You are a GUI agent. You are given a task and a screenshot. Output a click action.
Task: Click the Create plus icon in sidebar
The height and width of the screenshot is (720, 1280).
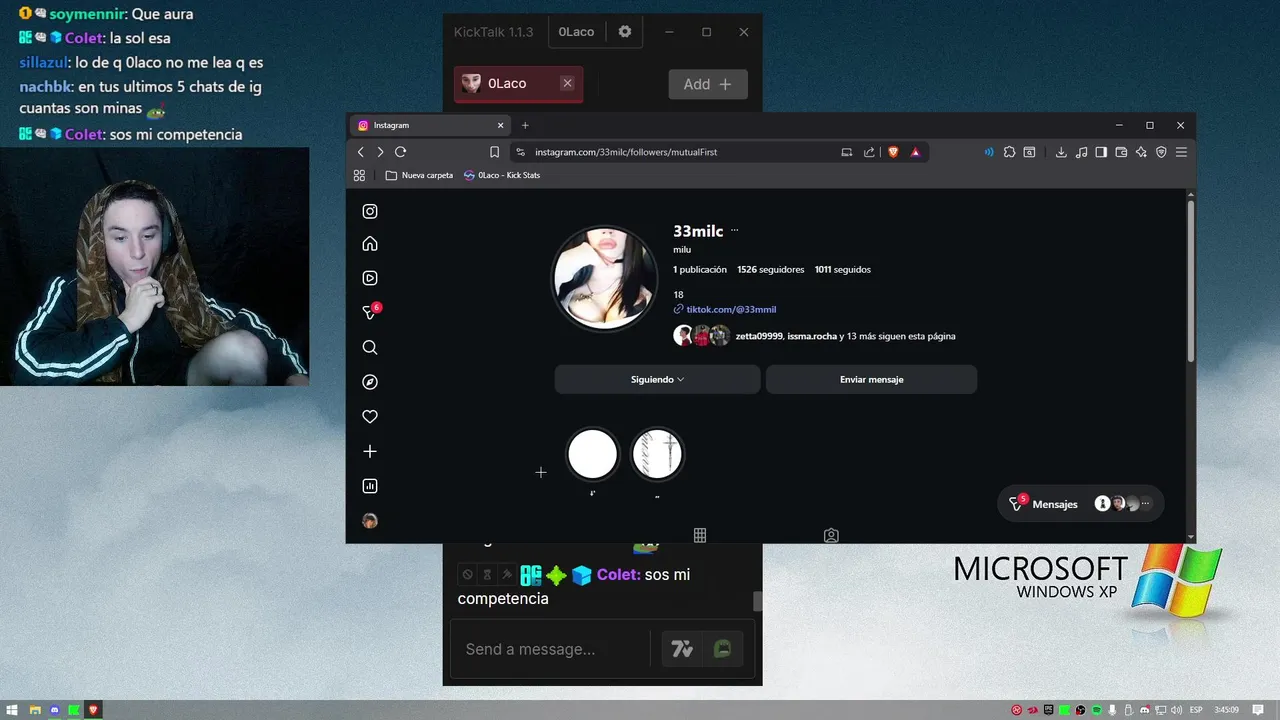[370, 451]
